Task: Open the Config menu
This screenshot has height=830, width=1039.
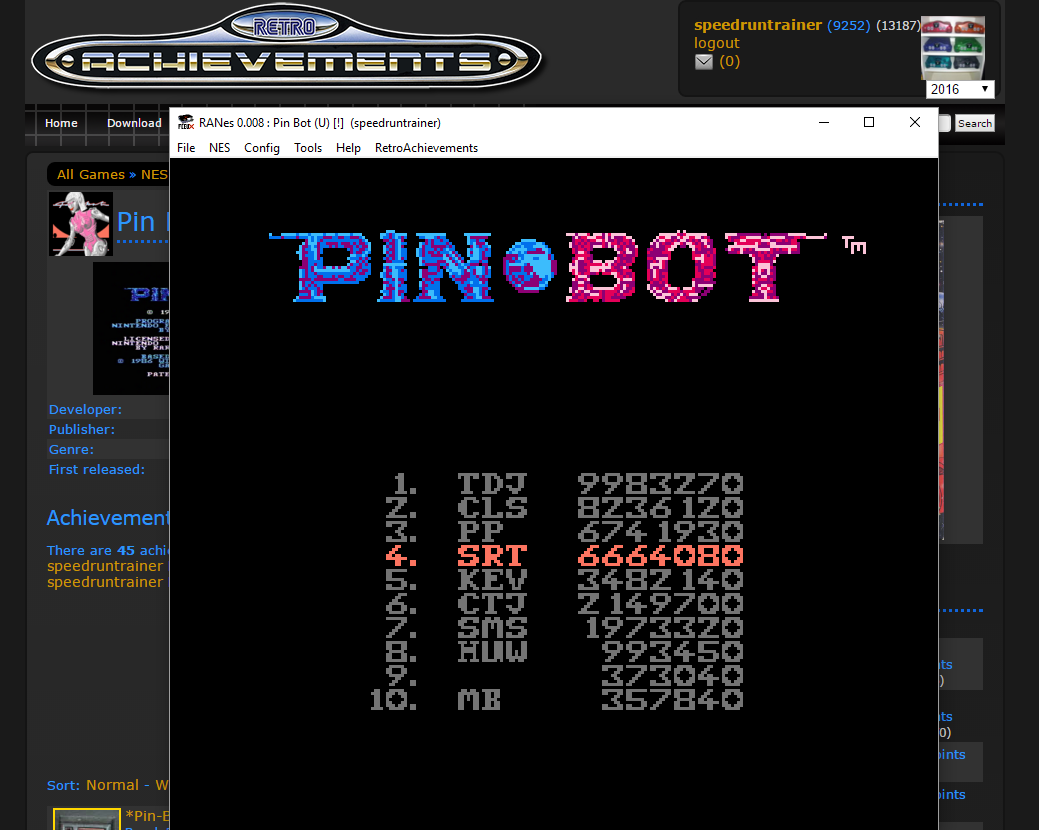Action: 262,148
